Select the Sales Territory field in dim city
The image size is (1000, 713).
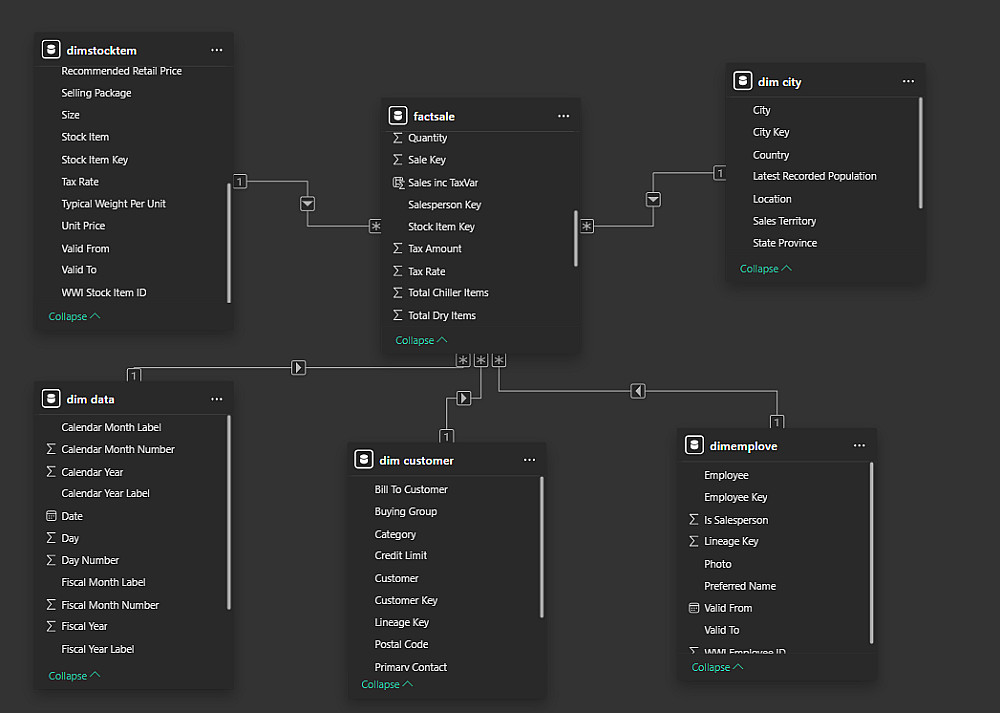[x=784, y=221]
